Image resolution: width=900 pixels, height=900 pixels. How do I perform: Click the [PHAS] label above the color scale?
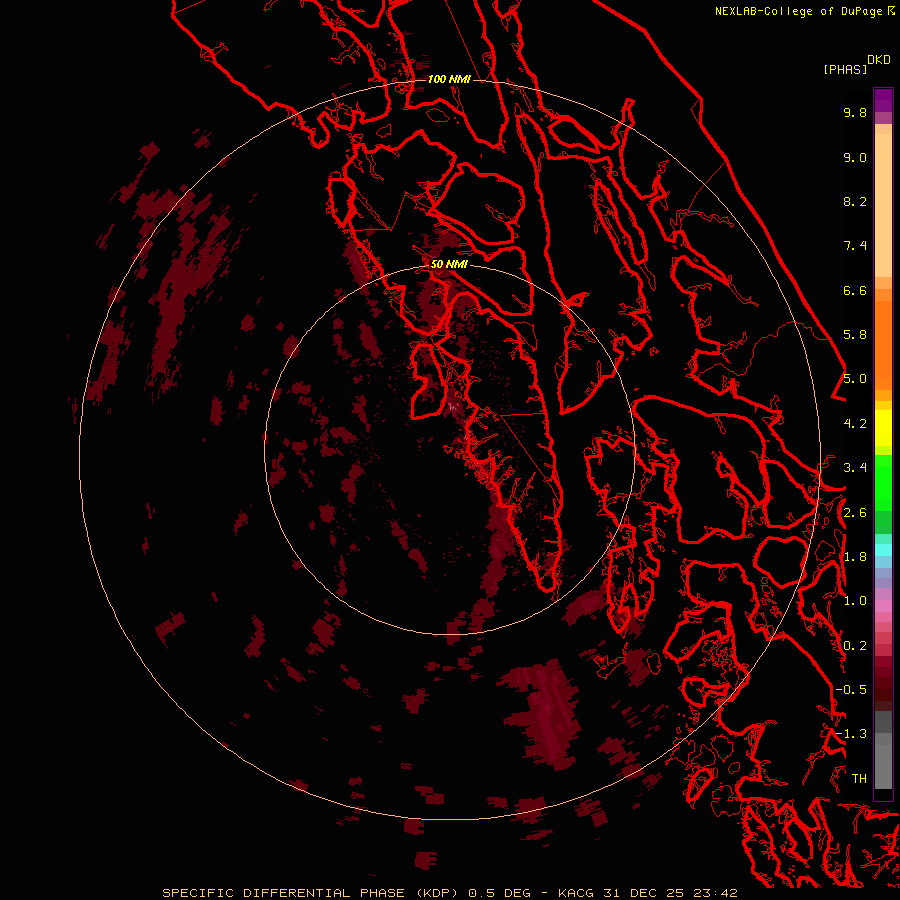click(845, 69)
